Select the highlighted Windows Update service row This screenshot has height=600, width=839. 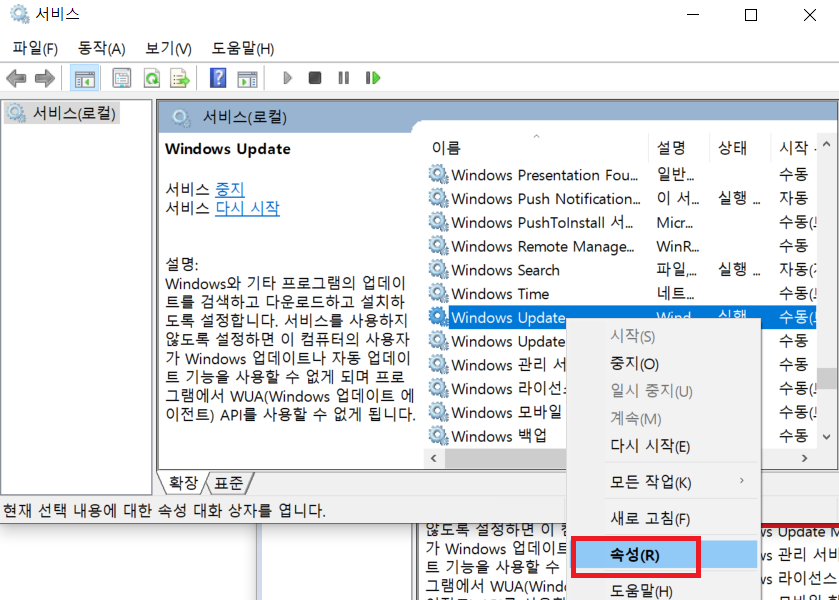(x=622, y=316)
